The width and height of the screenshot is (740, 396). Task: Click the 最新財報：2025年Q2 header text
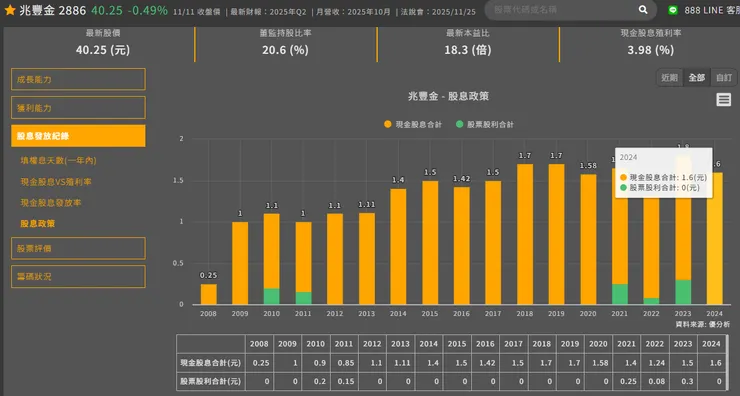[x=269, y=12]
